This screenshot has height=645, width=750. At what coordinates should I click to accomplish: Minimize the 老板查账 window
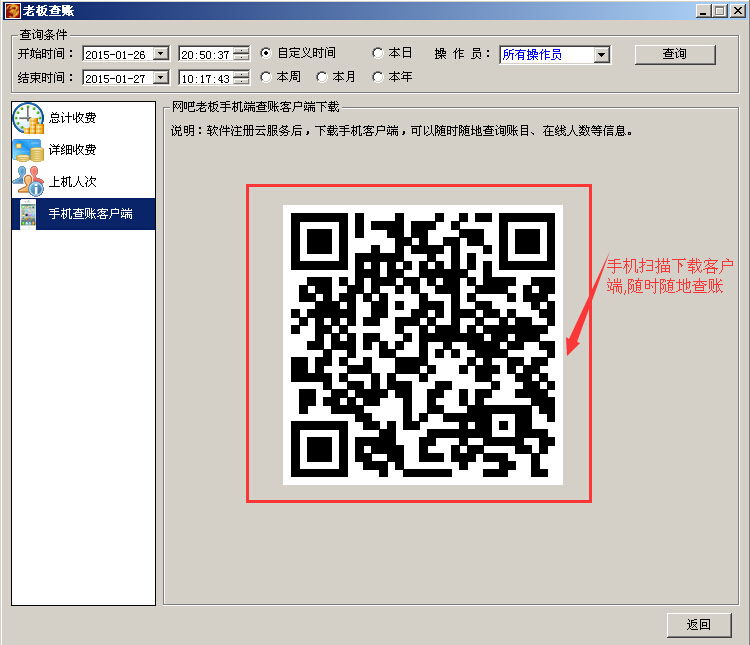(x=703, y=11)
